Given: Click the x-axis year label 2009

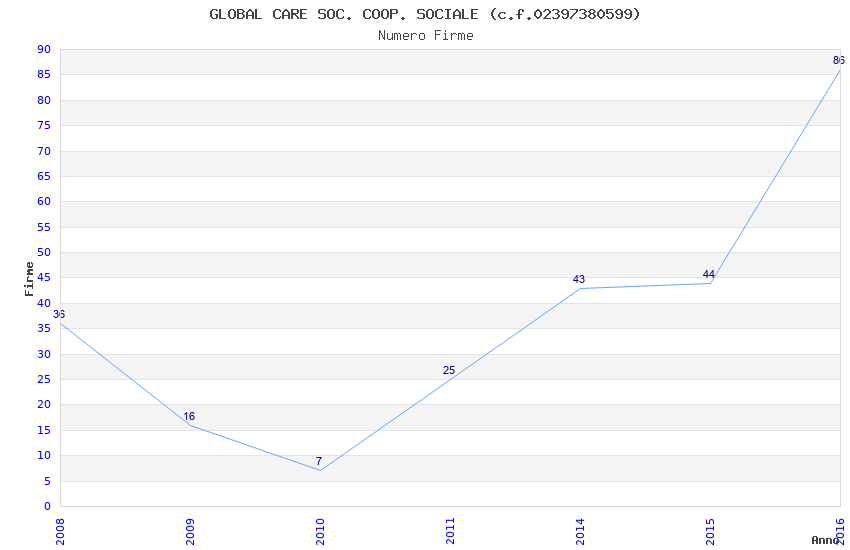Looking at the screenshot, I should click(190, 531).
